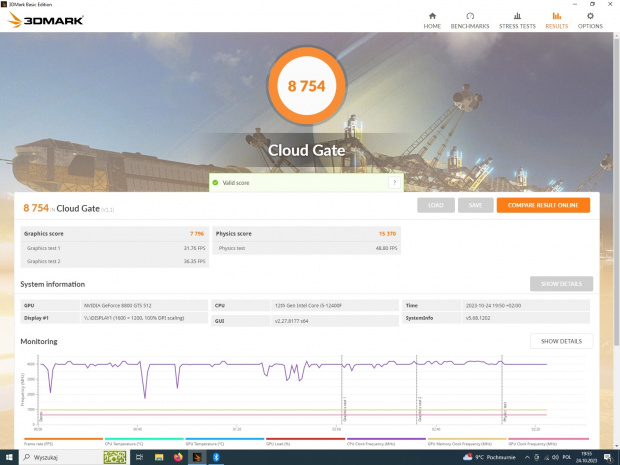The height and width of the screenshot is (465, 620).
Task: Open the Home page in the navigation
Action: pos(432,20)
